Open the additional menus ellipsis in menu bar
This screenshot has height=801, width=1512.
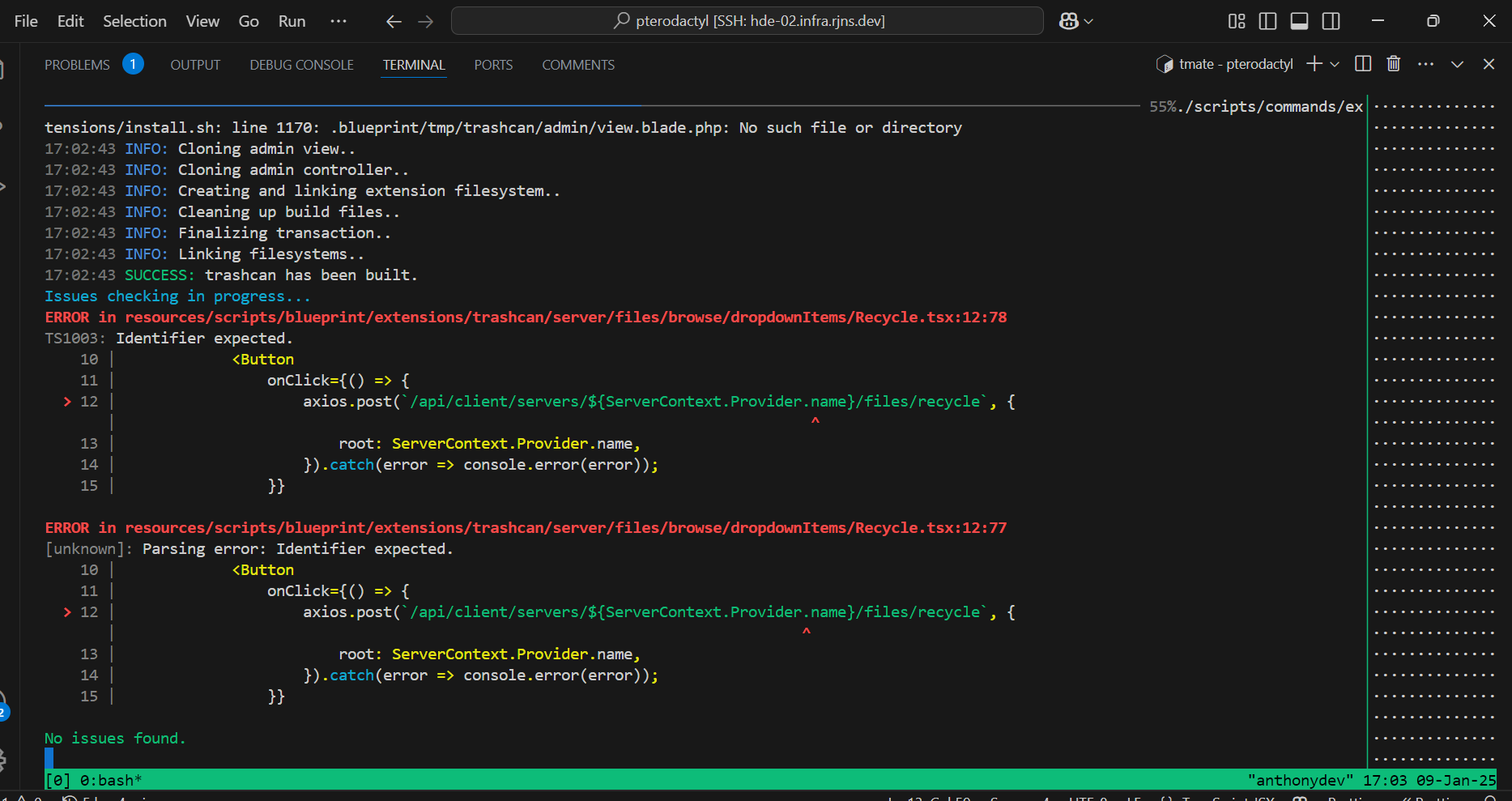(x=339, y=22)
